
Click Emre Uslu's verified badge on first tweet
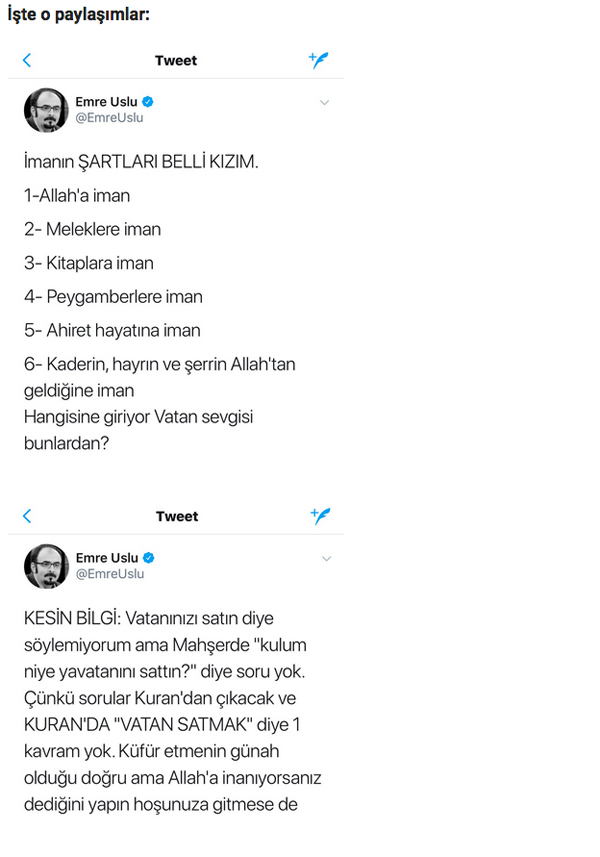point(146,101)
